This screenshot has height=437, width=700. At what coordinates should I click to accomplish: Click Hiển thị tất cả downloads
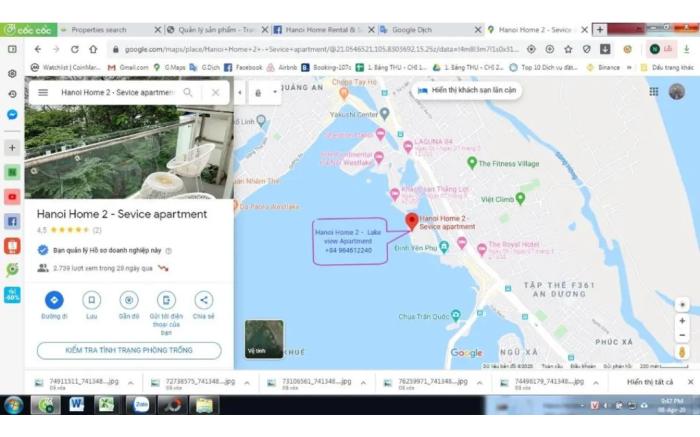(x=650, y=382)
